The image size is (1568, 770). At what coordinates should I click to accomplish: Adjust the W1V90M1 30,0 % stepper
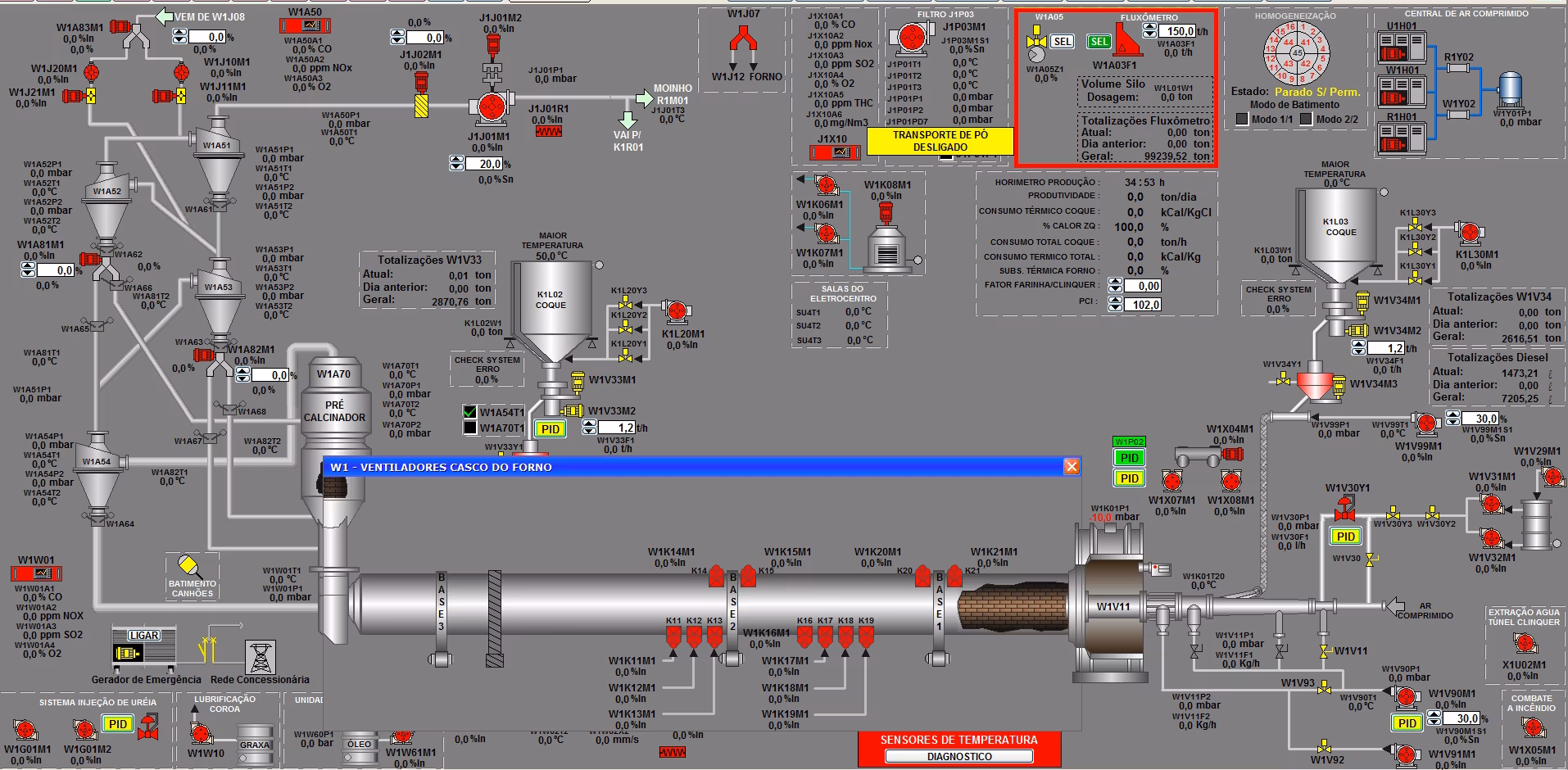coord(1434,718)
